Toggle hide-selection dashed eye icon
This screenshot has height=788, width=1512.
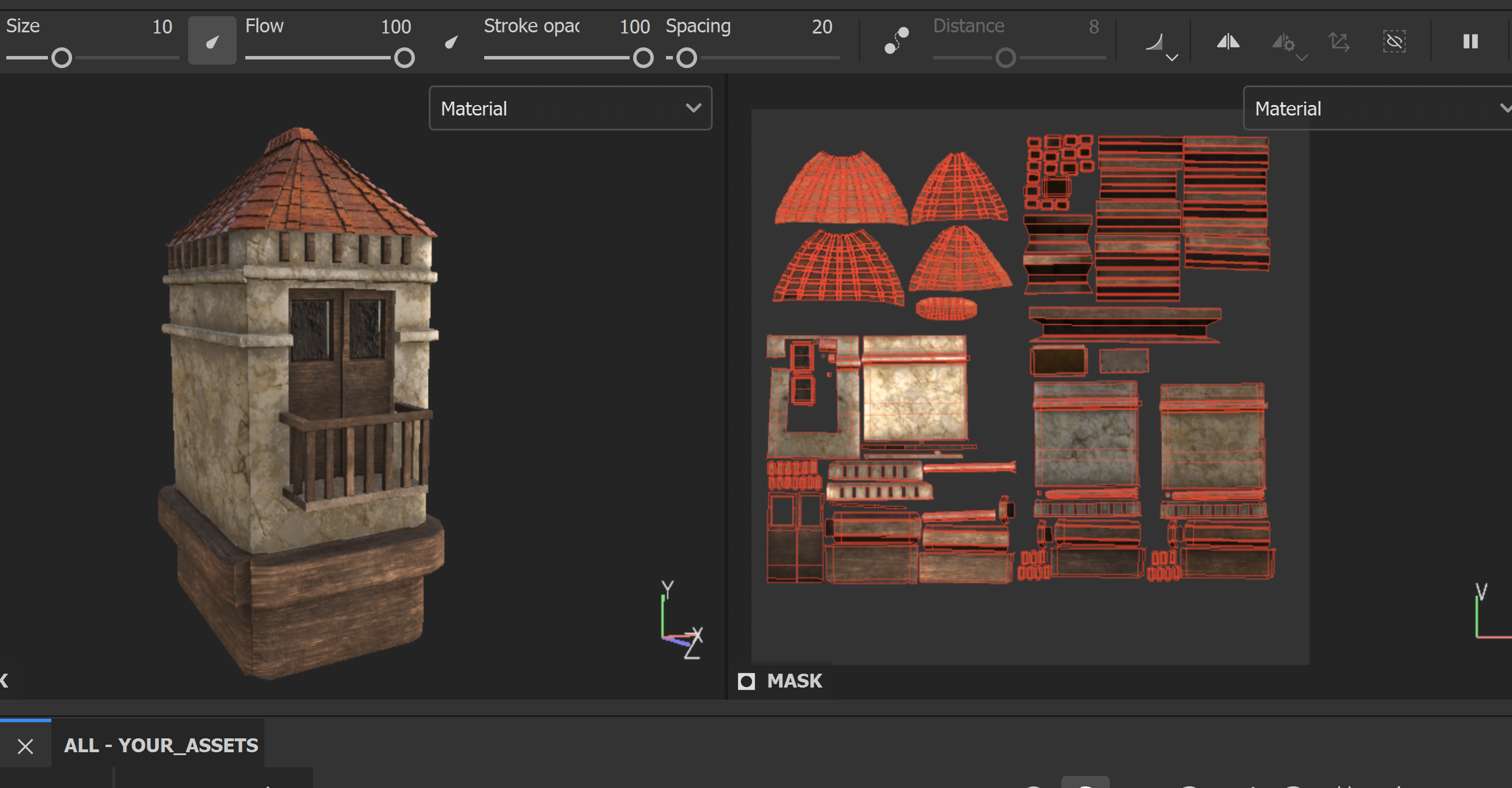tap(1394, 42)
